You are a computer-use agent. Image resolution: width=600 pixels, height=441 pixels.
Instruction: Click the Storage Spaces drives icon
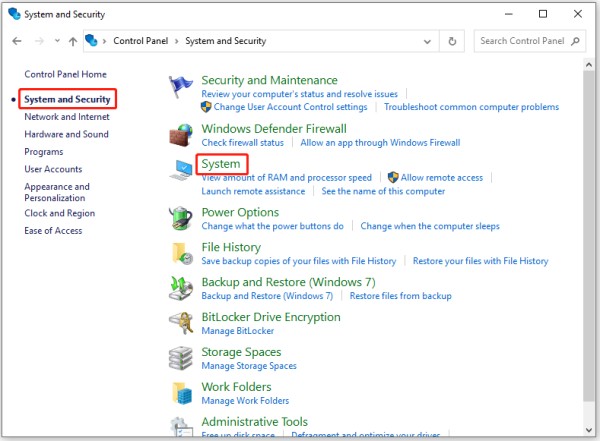pyautogui.click(x=181, y=358)
